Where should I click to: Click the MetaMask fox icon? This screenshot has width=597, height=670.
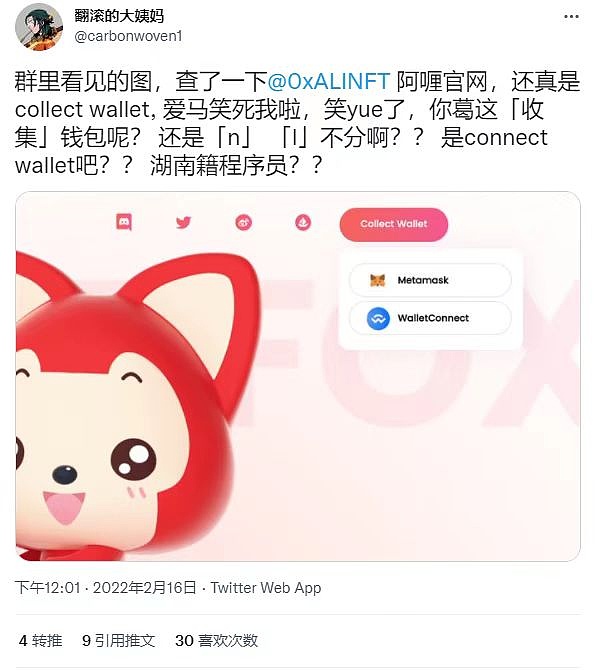tap(377, 280)
